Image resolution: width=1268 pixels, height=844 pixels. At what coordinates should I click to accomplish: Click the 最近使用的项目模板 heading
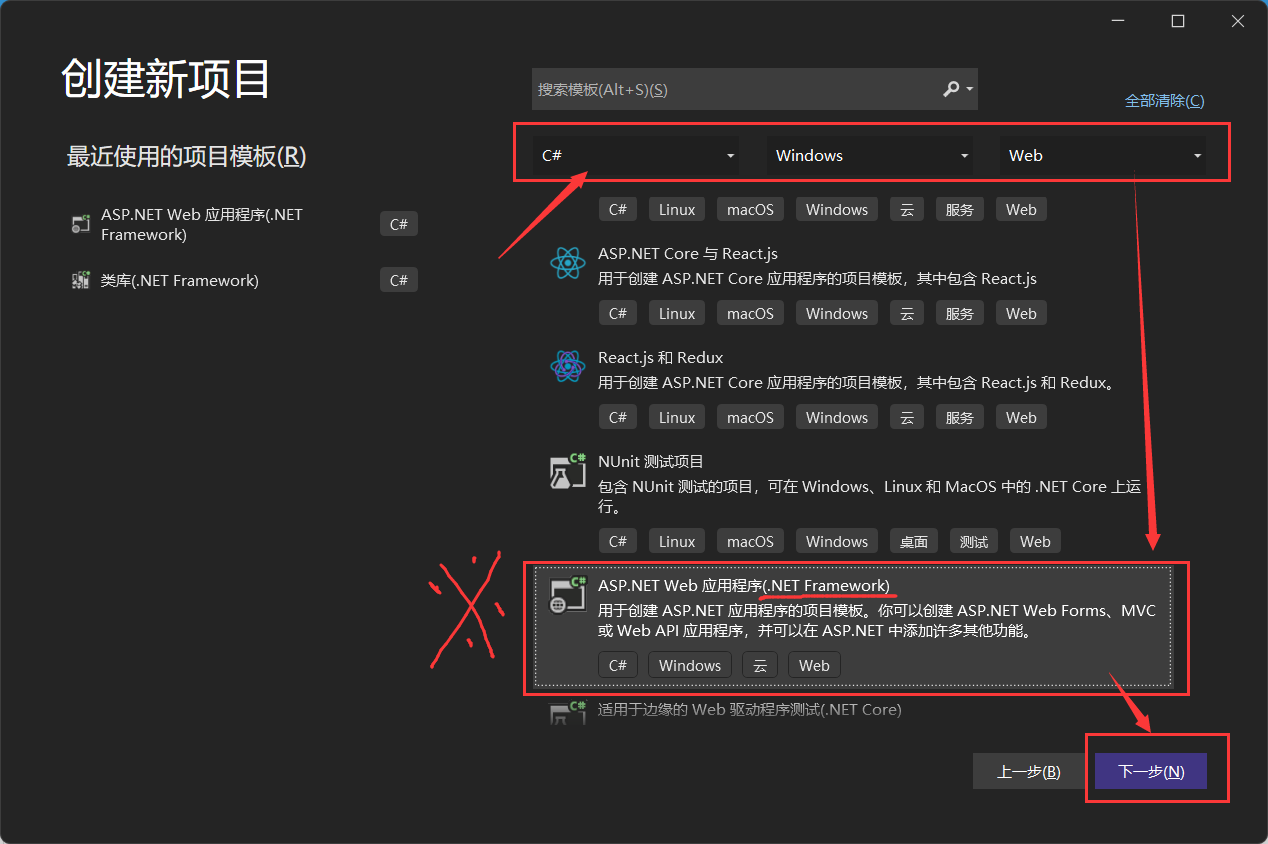186,157
